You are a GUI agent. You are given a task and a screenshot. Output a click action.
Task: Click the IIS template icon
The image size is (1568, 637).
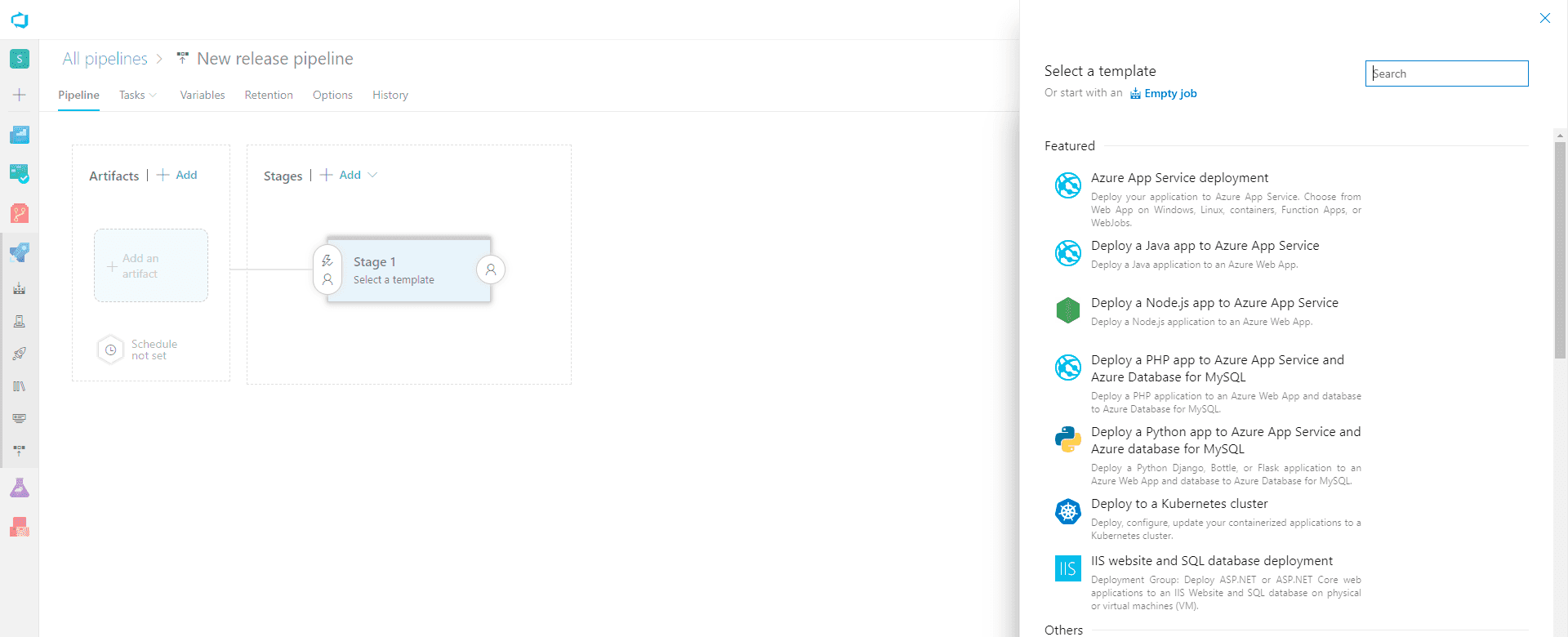pyautogui.click(x=1067, y=568)
